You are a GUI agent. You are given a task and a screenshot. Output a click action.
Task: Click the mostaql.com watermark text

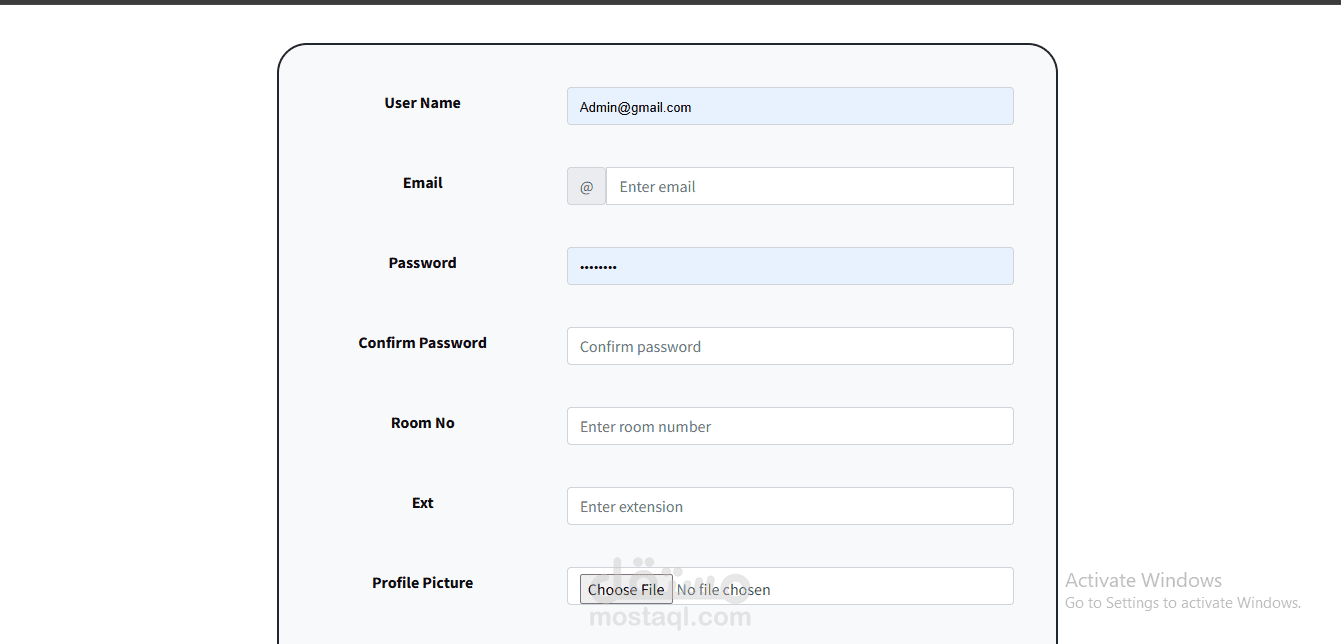point(670,618)
